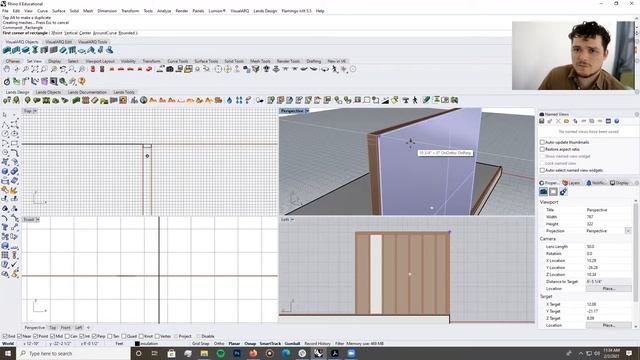Click the save named view icon

[x=542, y=122]
